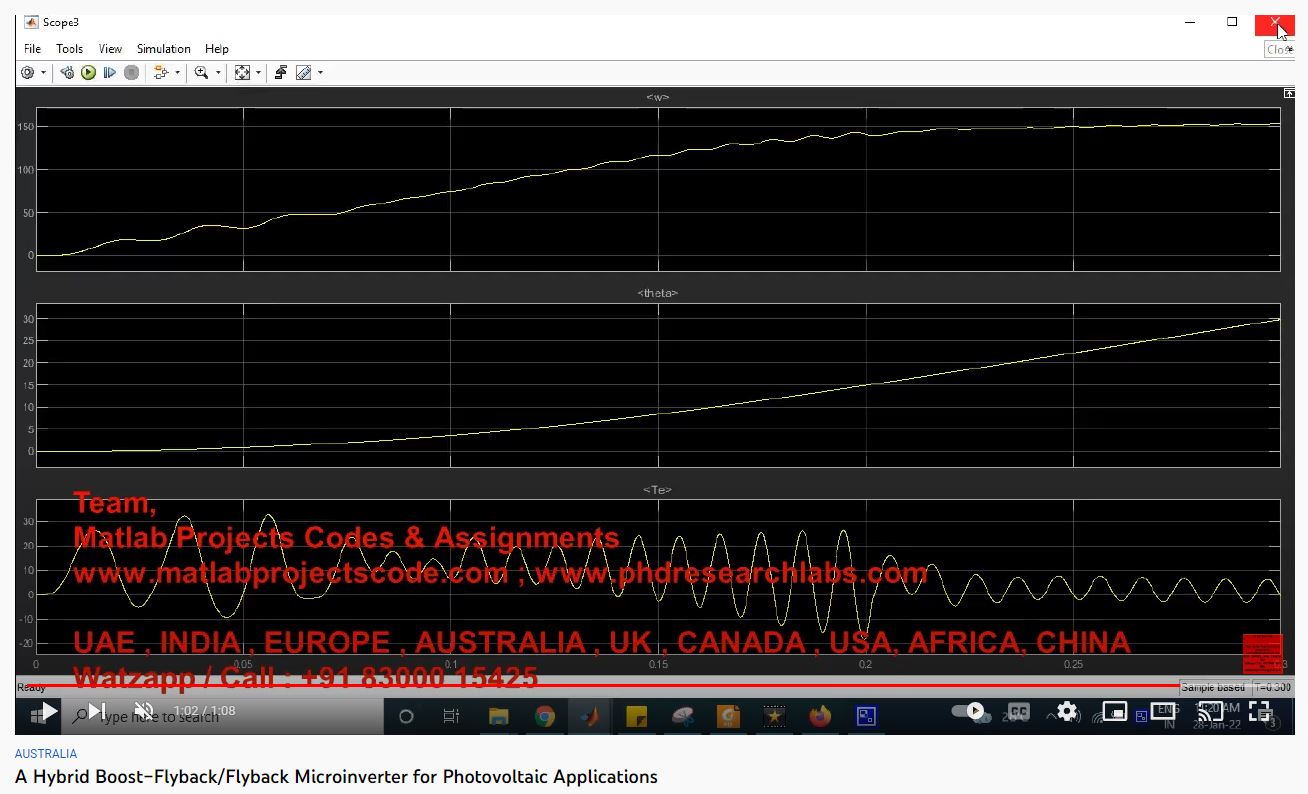Image resolution: width=1308 pixels, height=794 pixels.
Task: Expand the zoom tool dropdown arrow
Action: pos(218,73)
